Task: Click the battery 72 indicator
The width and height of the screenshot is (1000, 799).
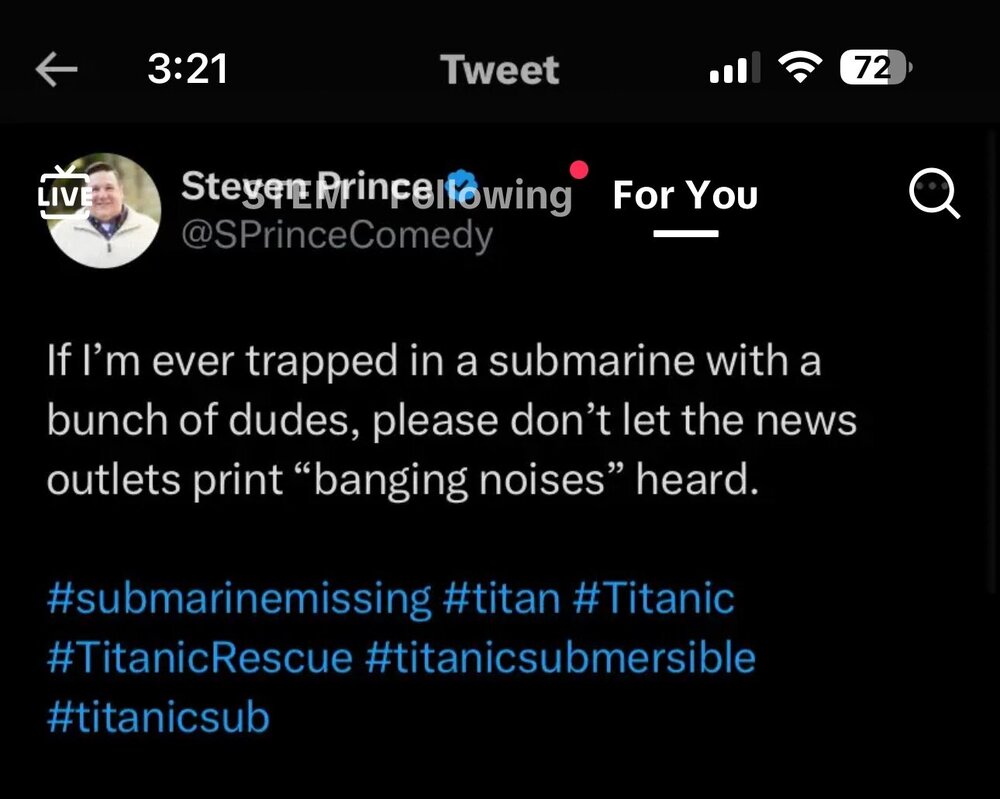Action: (x=874, y=68)
